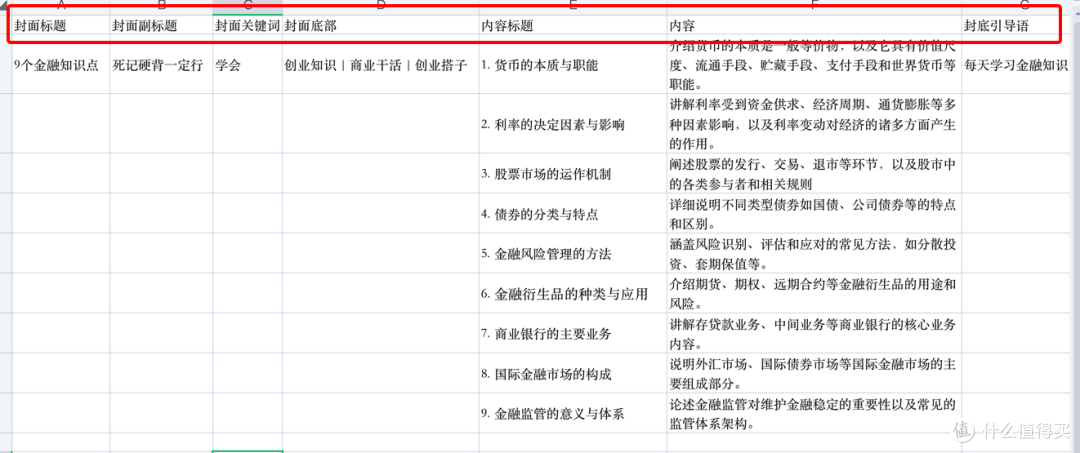The image size is (1080, 453).
Task: Select the 封面底部 header cell
Action: pyautogui.click(x=381, y=25)
